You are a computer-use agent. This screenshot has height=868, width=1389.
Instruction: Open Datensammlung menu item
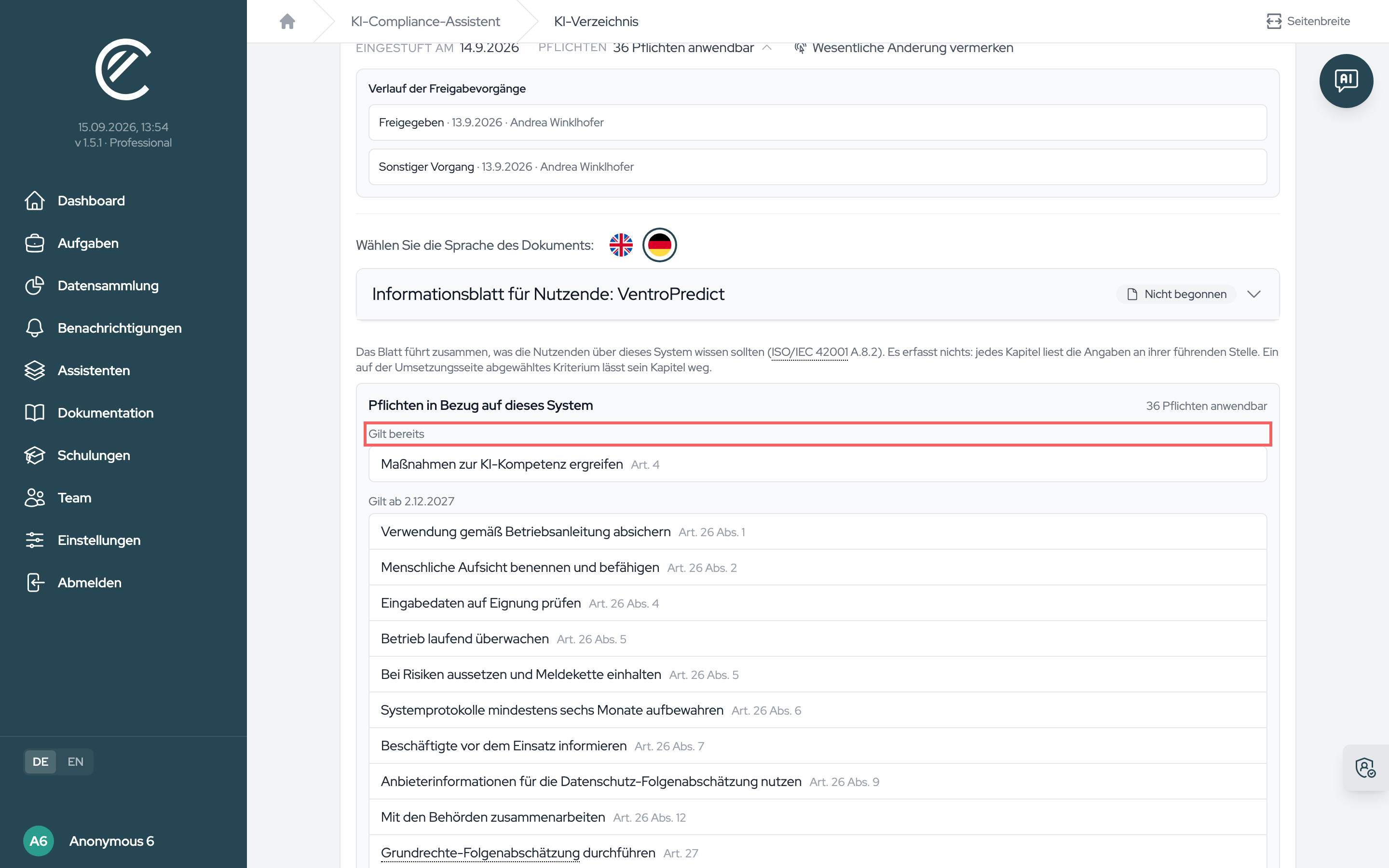tap(108, 285)
